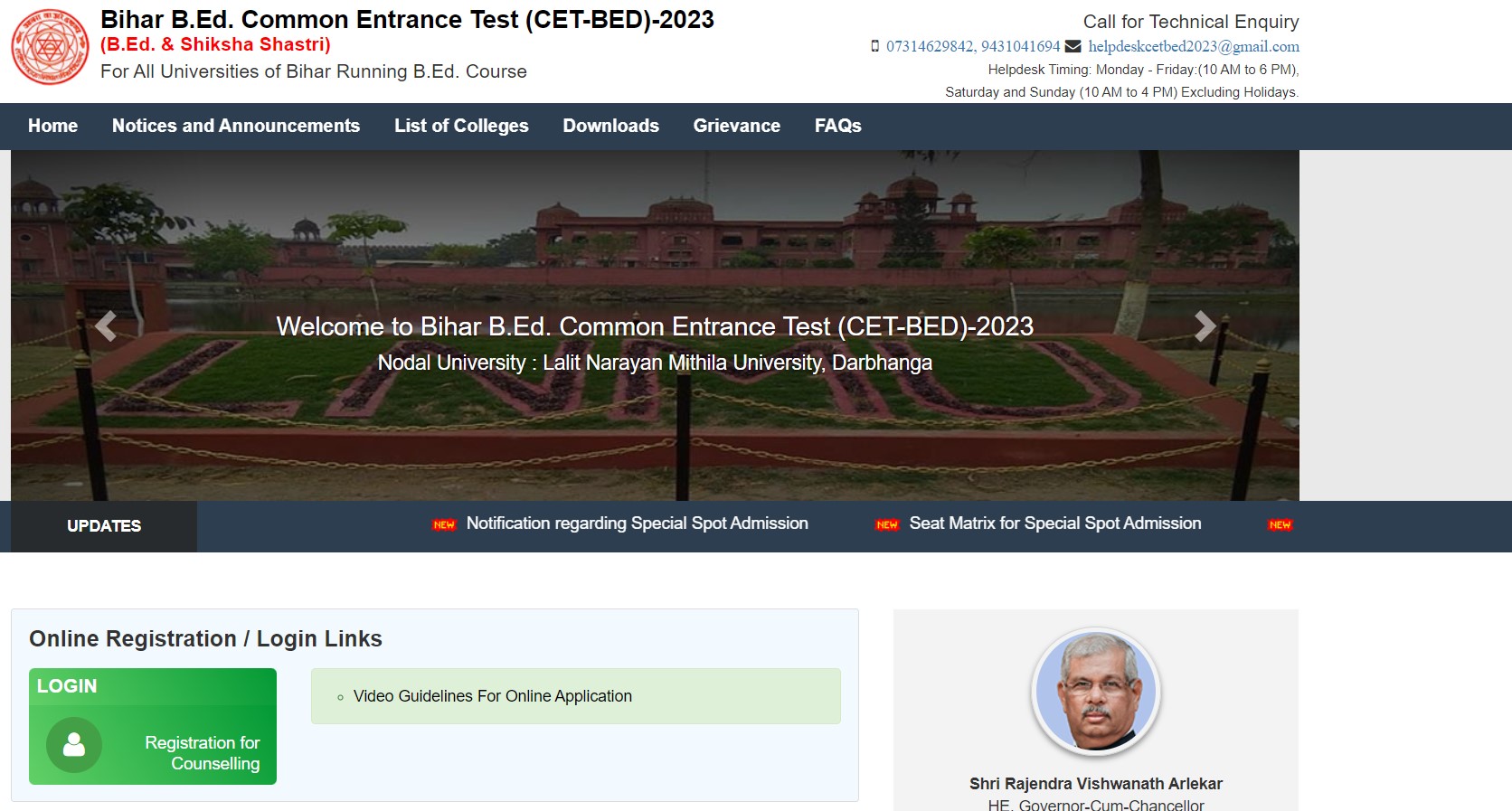This screenshot has height=811, width=1512.
Task: Open Seat Matrix for Special Spot Admission
Action: click(1055, 523)
